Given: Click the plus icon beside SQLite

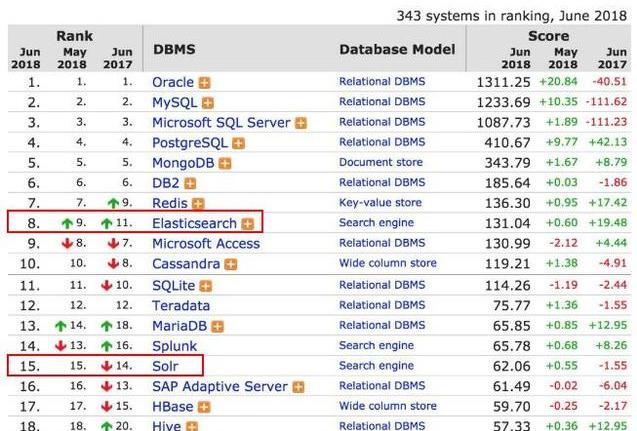Looking at the screenshot, I should (x=206, y=286).
